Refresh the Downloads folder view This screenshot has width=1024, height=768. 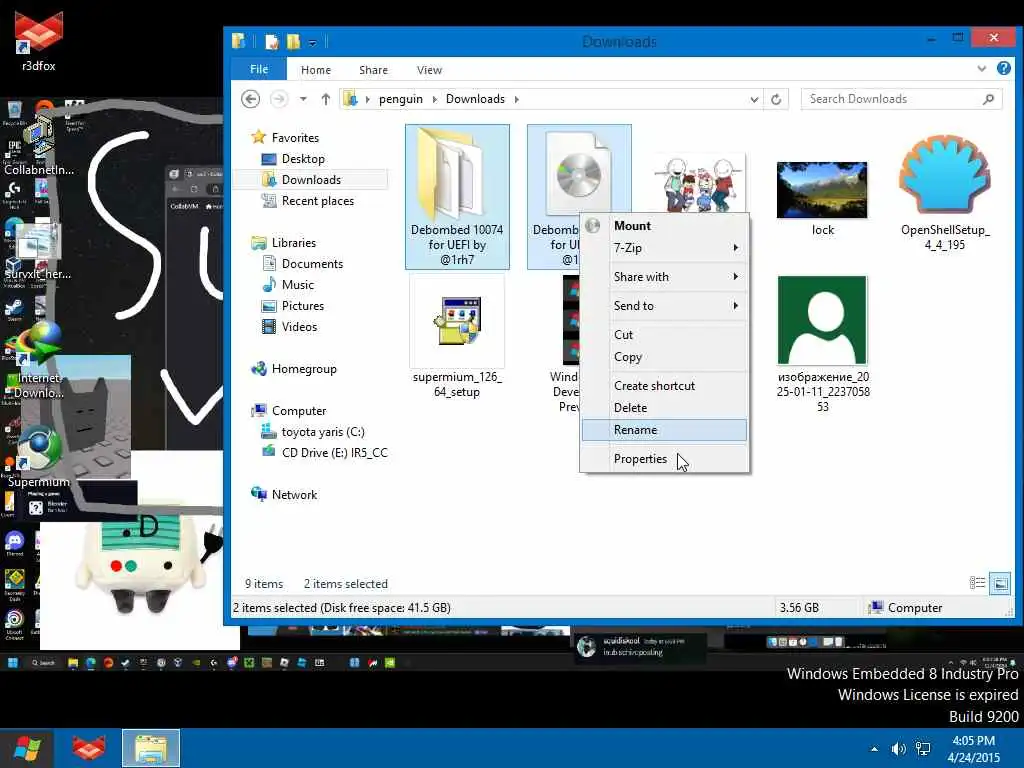[776, 99]
